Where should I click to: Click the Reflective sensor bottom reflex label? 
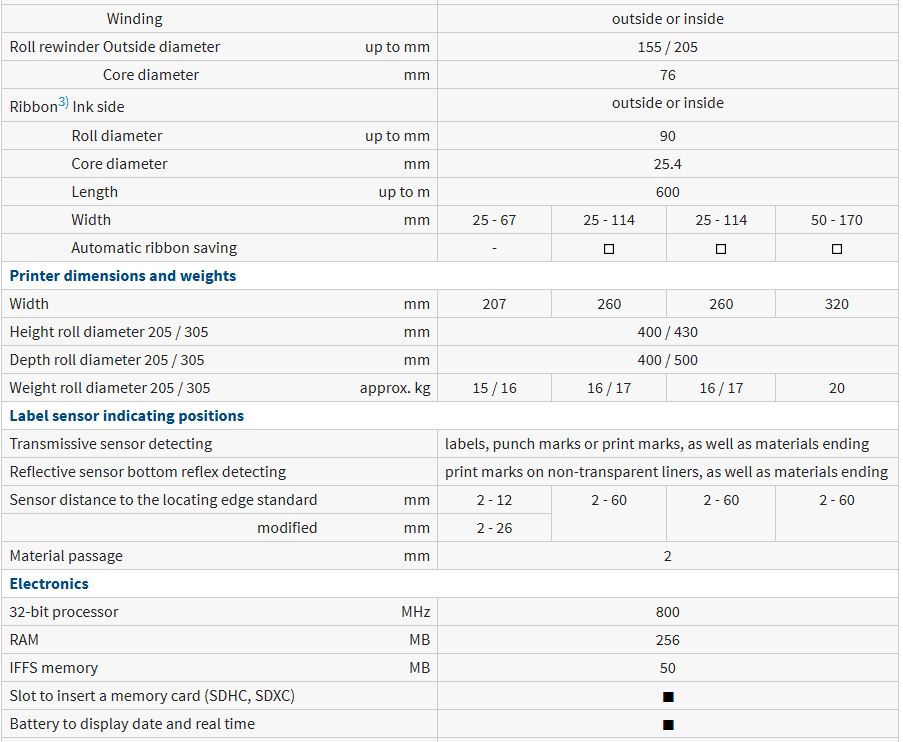pyautogui.click(x=148, y=472)
